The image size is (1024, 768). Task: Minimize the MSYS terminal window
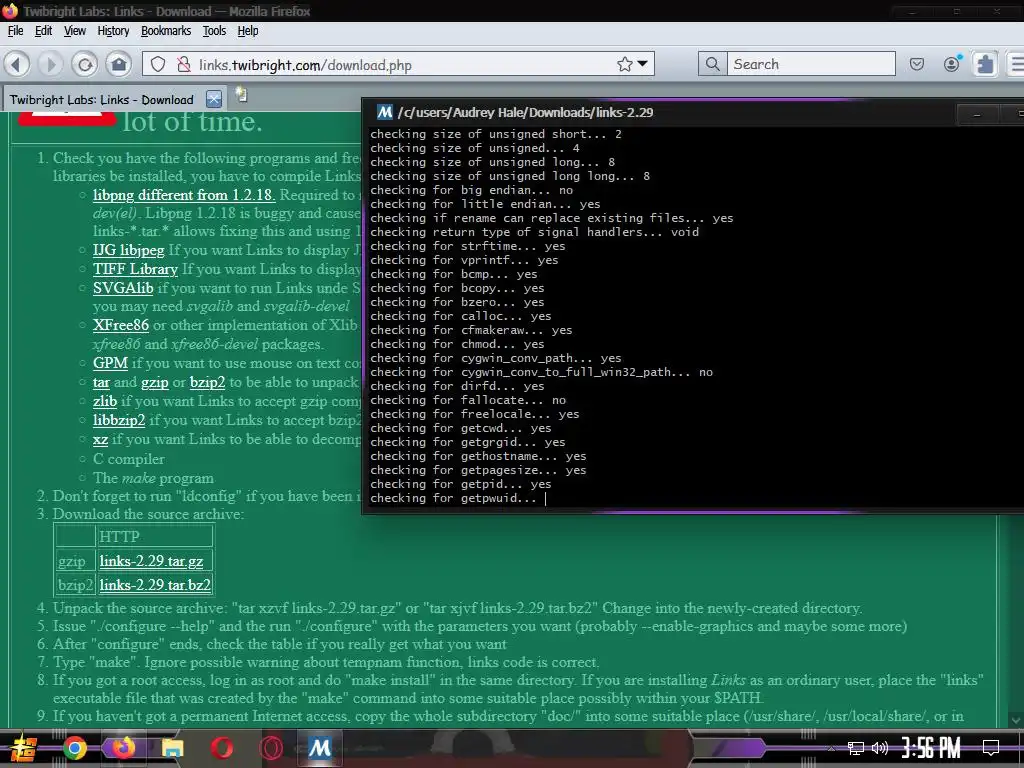(977, 115)
